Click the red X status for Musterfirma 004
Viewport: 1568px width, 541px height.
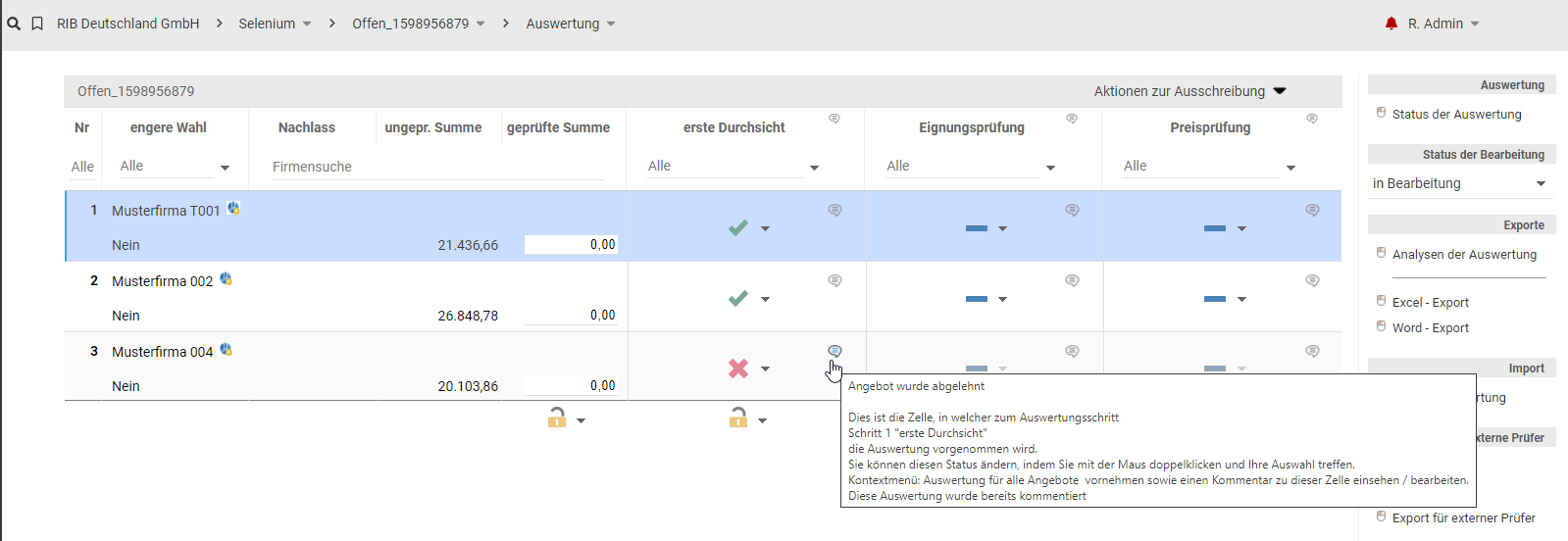click(738, 369)
